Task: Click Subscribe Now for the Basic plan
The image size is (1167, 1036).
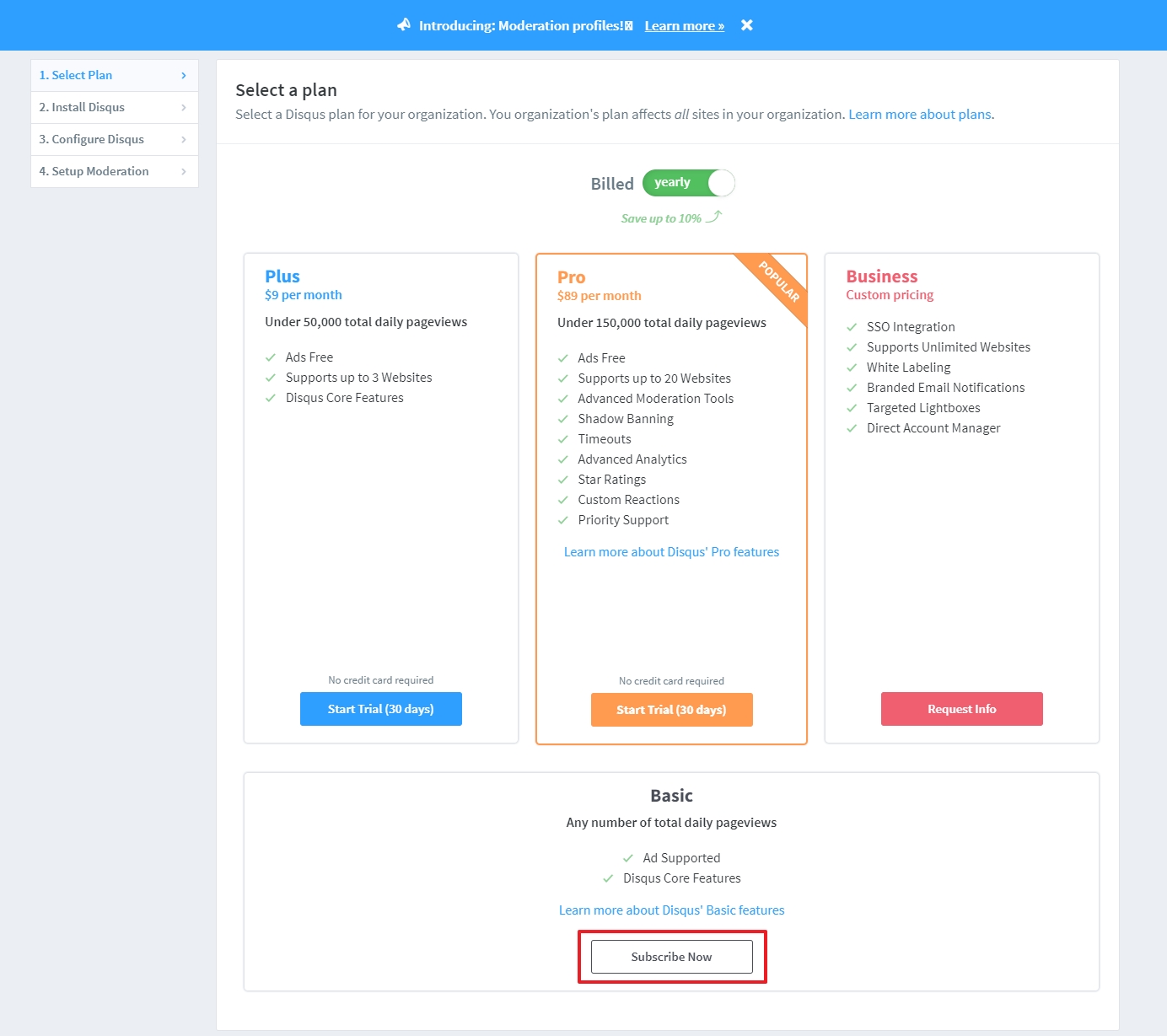Action: pos(672,957)
